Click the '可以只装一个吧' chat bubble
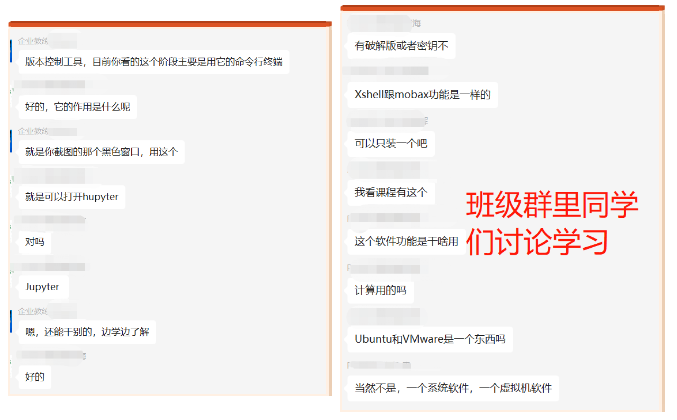 (x=390, y=143)
